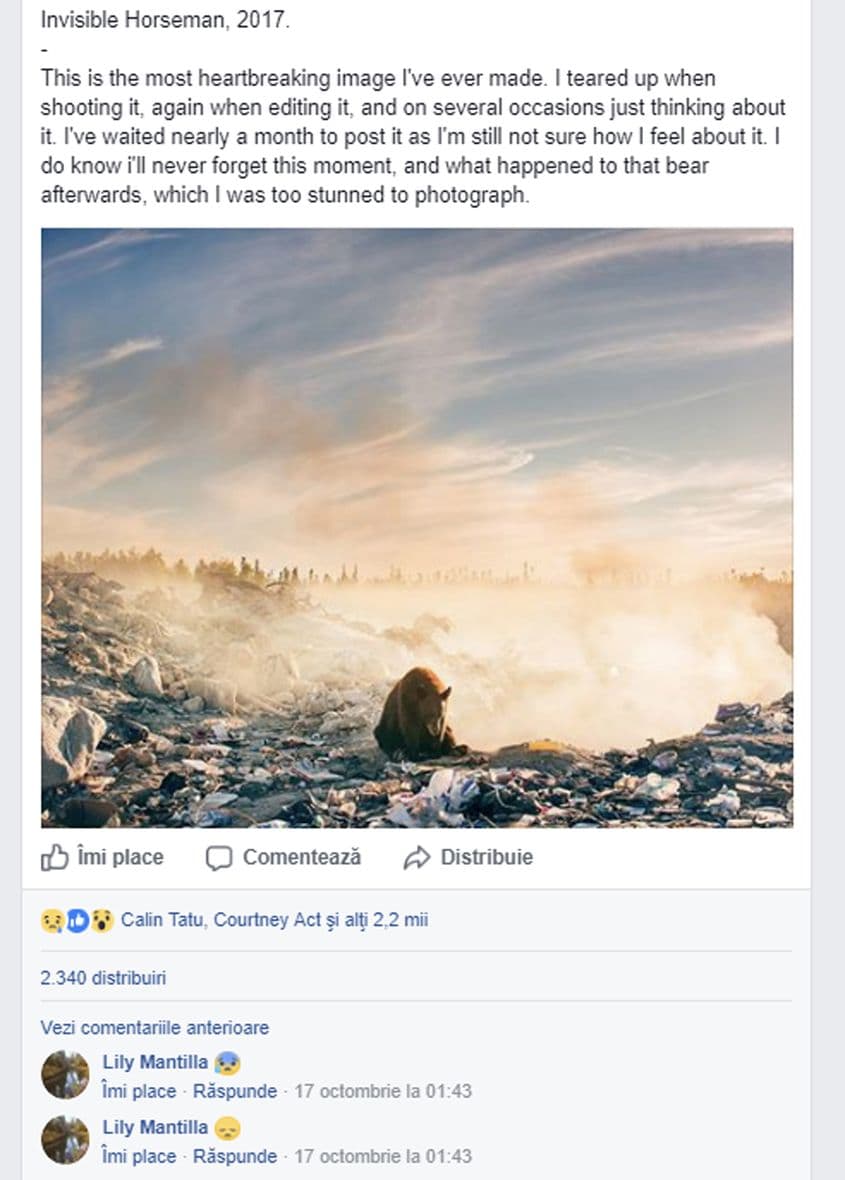845x1180 pixels.
Task: Expand Vezi comentariile anterioare
Action: coord(155,1028)
